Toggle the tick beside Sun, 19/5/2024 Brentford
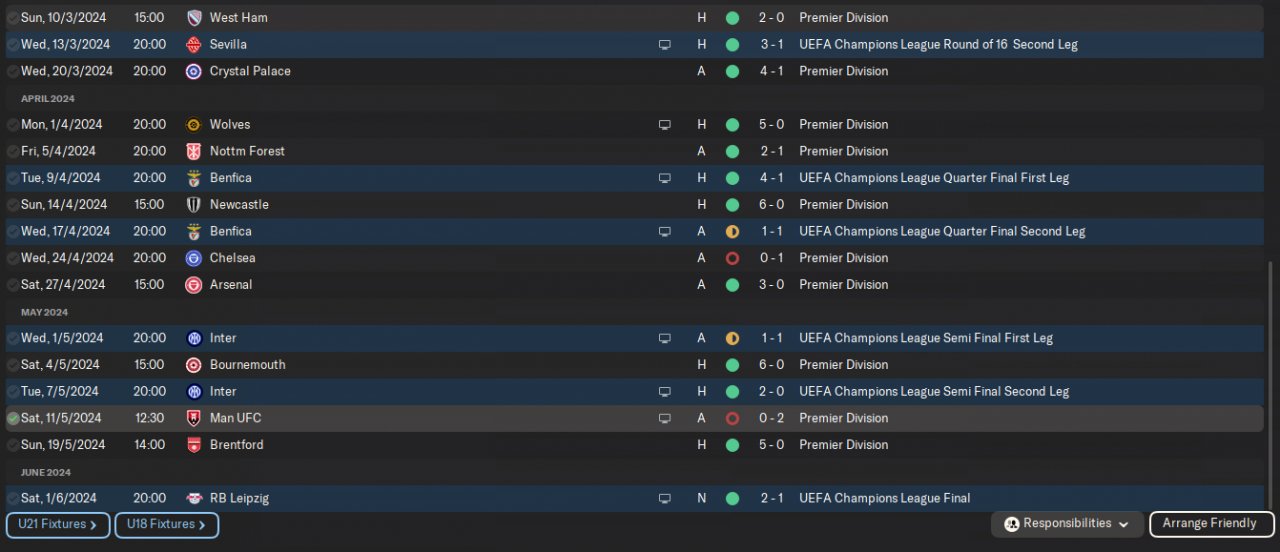1280x552 pixels. (13, 445)
